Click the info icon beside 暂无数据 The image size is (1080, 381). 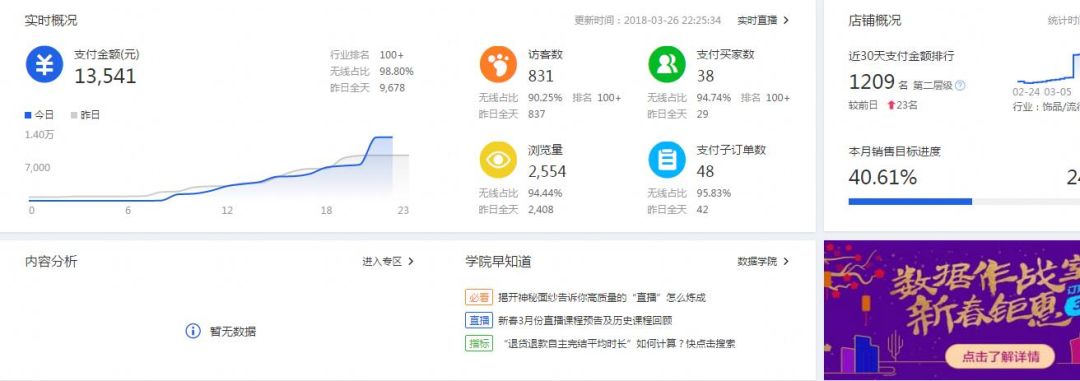pyautogui.click(x=193, y=331)
